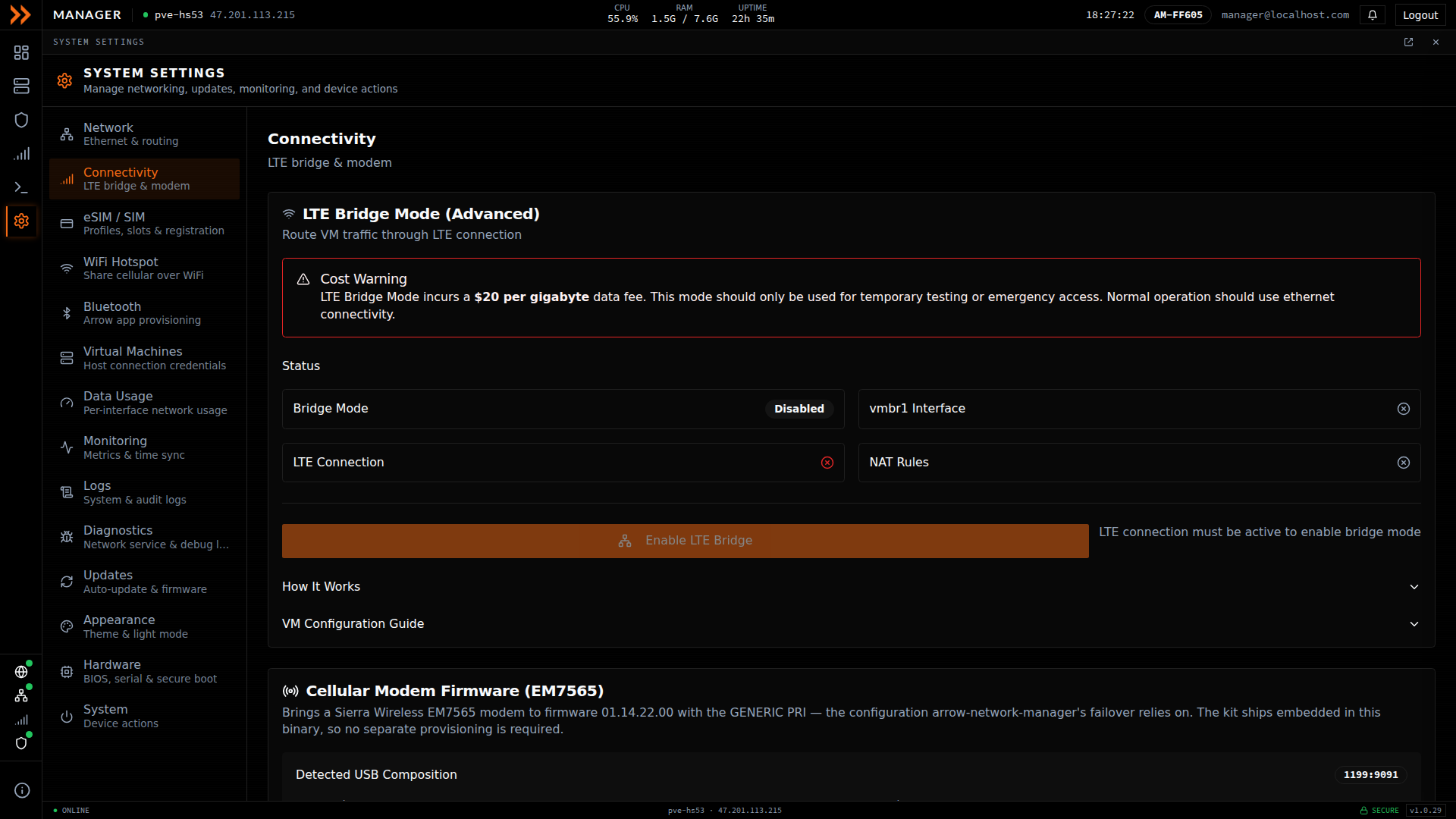Click the servers icon in left rail
The width and height of the screenshot is (1456, 819).
21,86
